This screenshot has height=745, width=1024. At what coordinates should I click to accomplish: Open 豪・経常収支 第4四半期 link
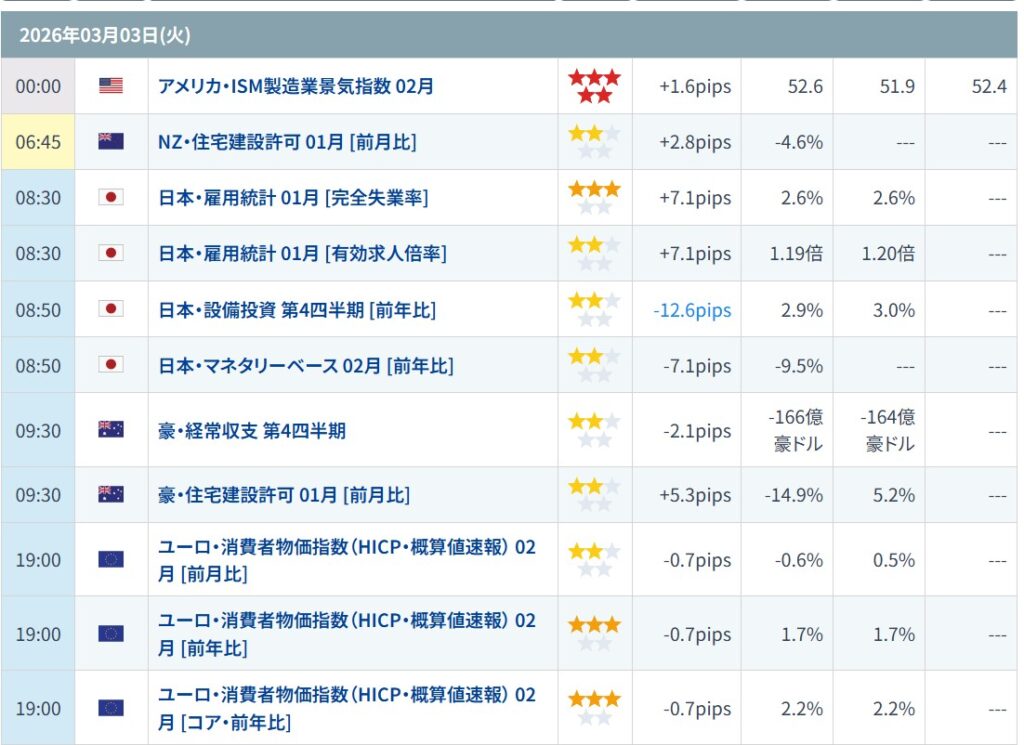(x=252, y=431)
